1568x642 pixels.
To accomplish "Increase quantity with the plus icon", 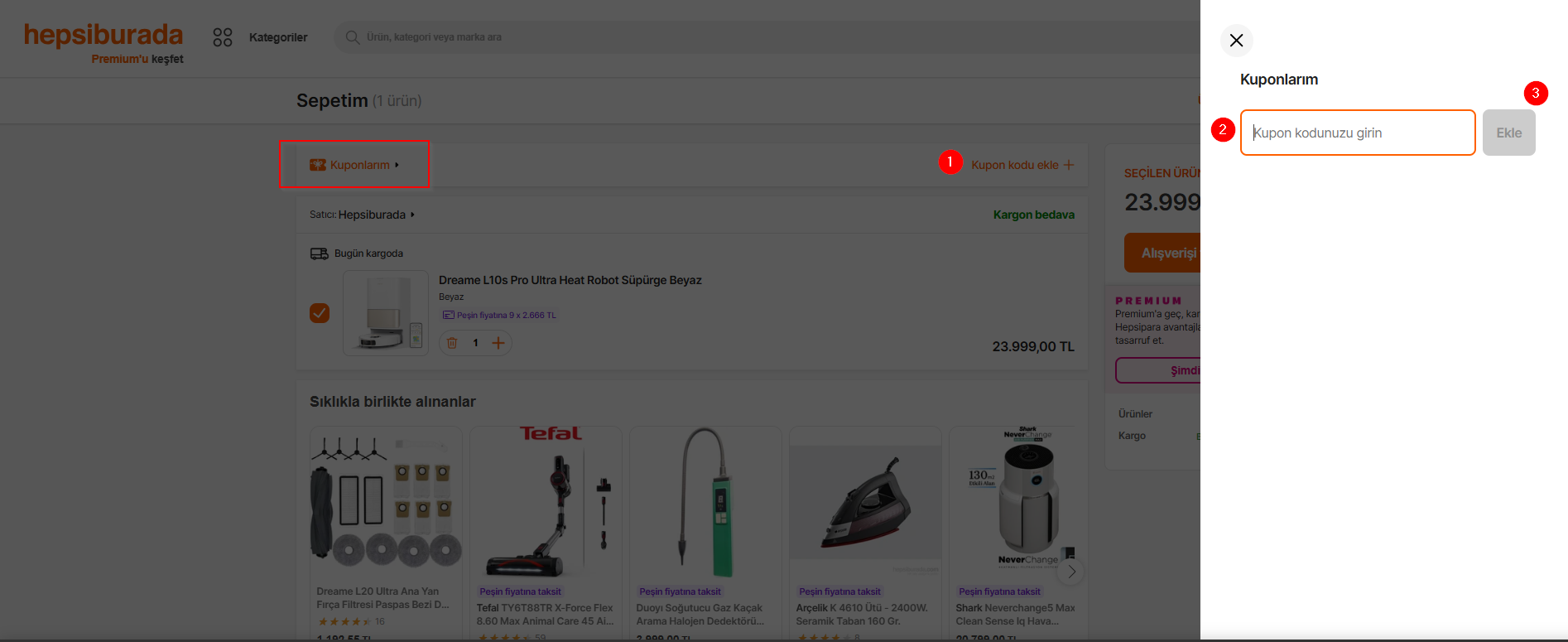I will pos(498,343).
